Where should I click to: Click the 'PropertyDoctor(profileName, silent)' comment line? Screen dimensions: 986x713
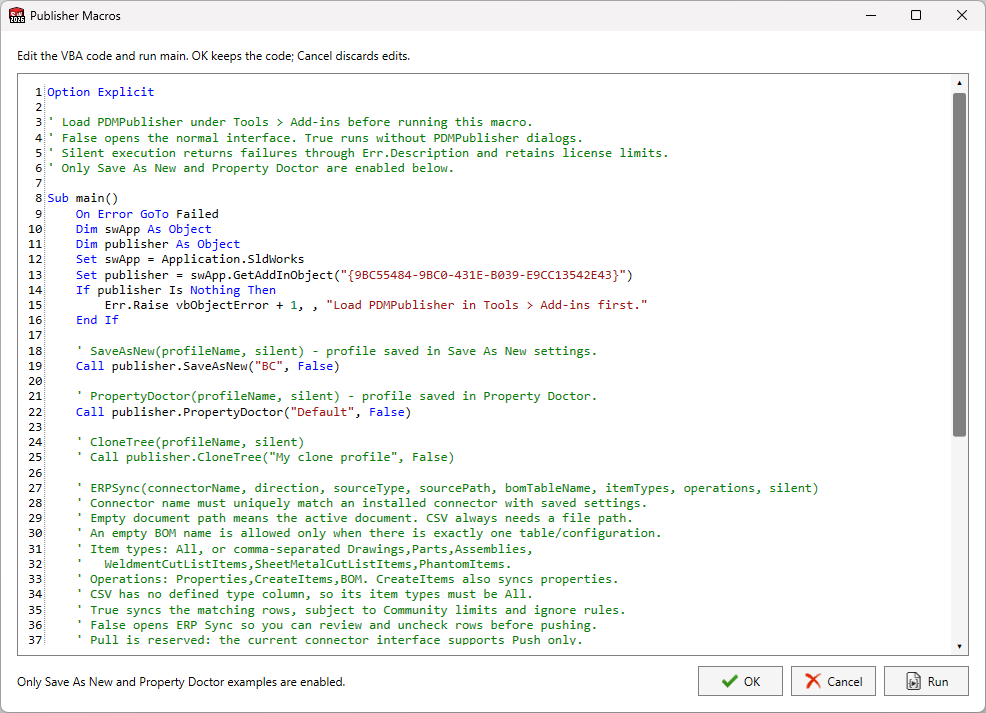tap(336, 396)
